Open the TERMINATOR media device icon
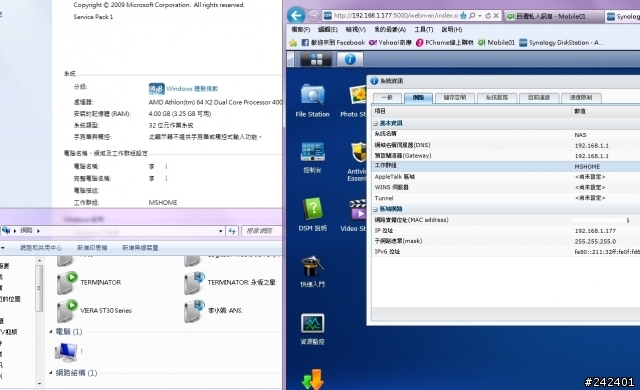Image resolution: width=640 pixels, height=390 pixels. (67, 283)
